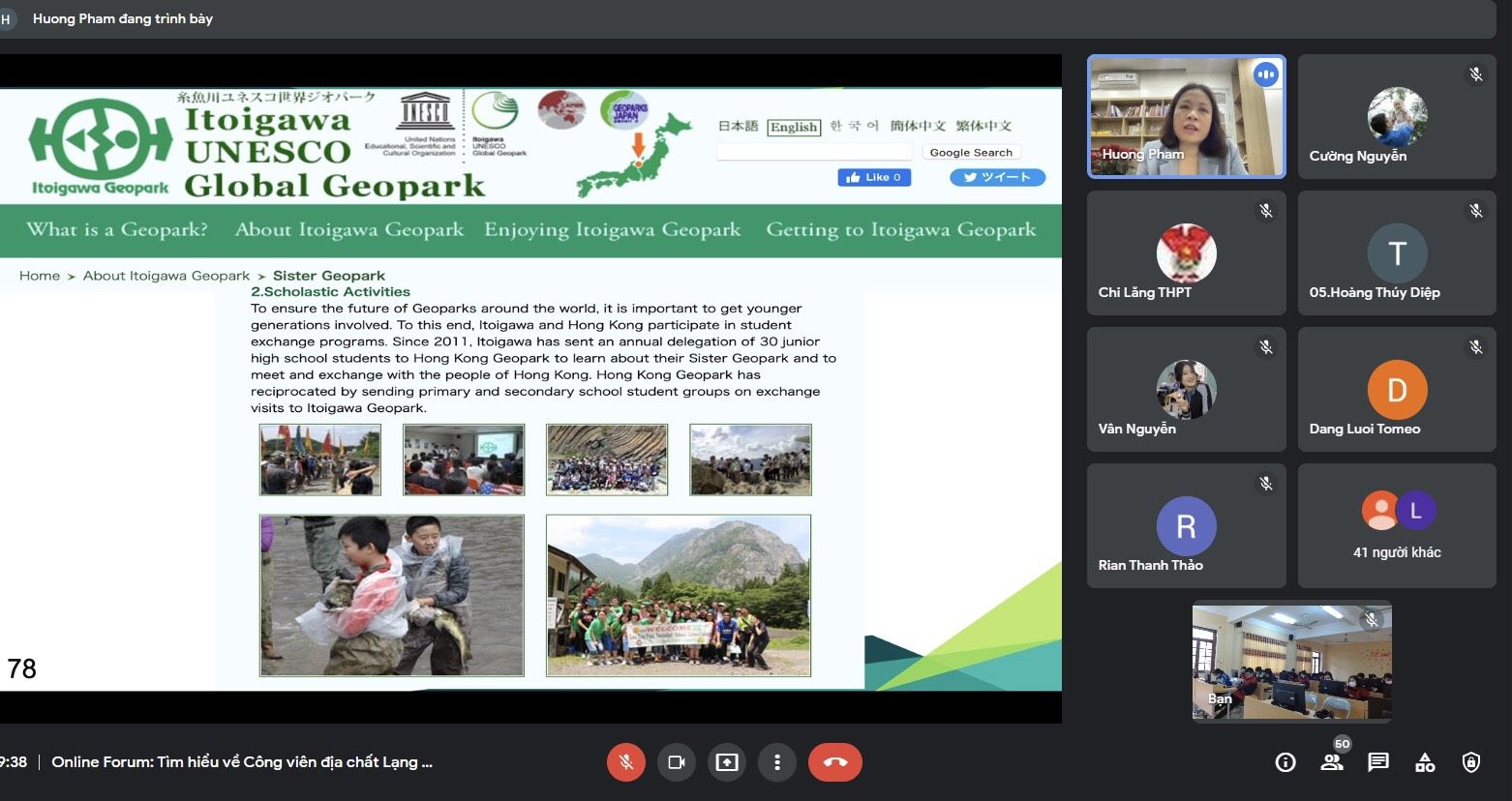1512x801 pixels.
Task: Toggle the camera button
Action: 677,762
